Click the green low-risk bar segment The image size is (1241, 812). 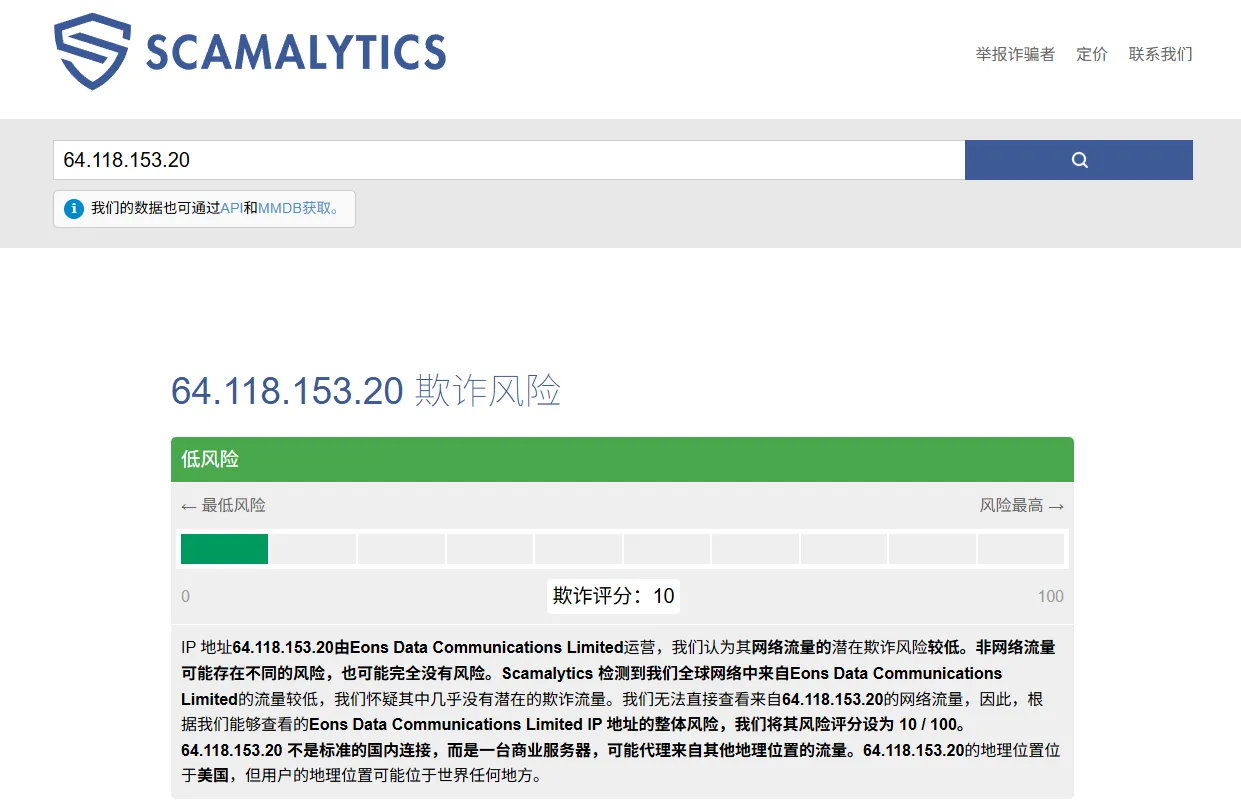[223, 548]
